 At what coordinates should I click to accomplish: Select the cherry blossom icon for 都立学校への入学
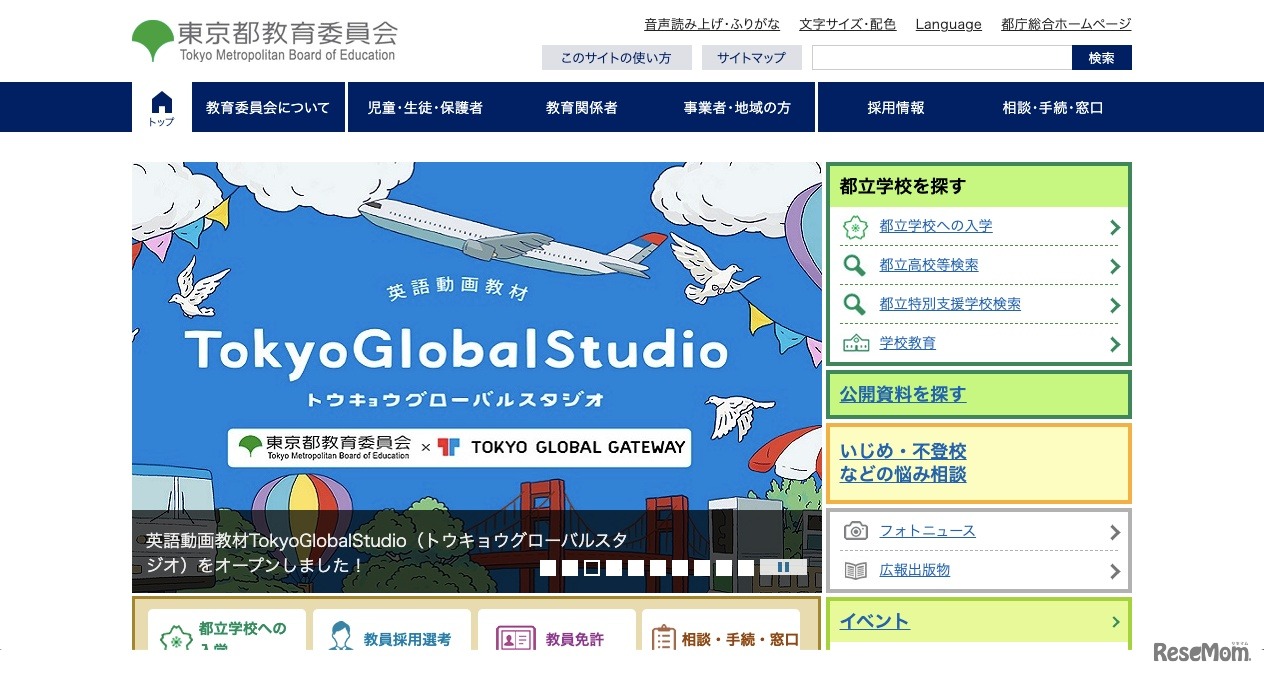coord(856,227)
